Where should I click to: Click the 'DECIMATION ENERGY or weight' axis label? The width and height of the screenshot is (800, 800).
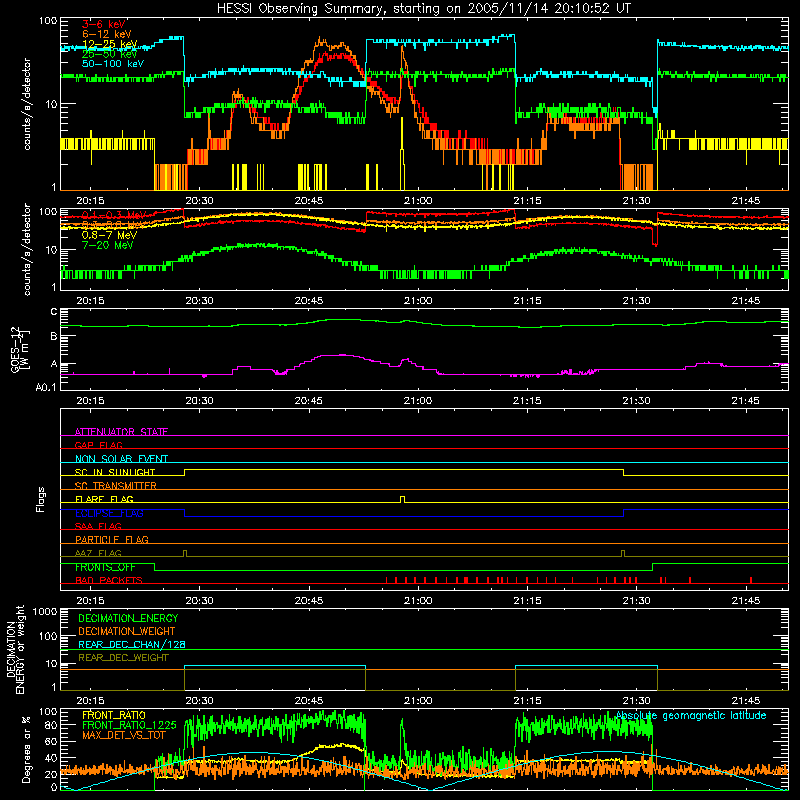pyautogui.click(x=15, y=649)
